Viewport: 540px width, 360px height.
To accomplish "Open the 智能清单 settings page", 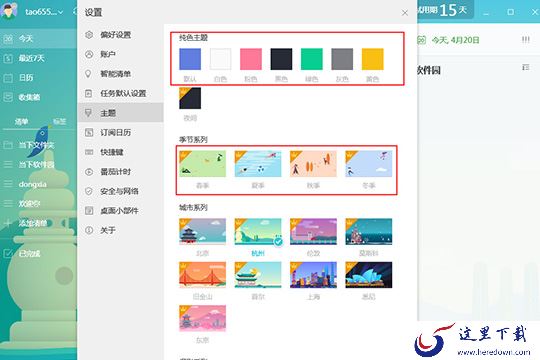I will [120, 74].
